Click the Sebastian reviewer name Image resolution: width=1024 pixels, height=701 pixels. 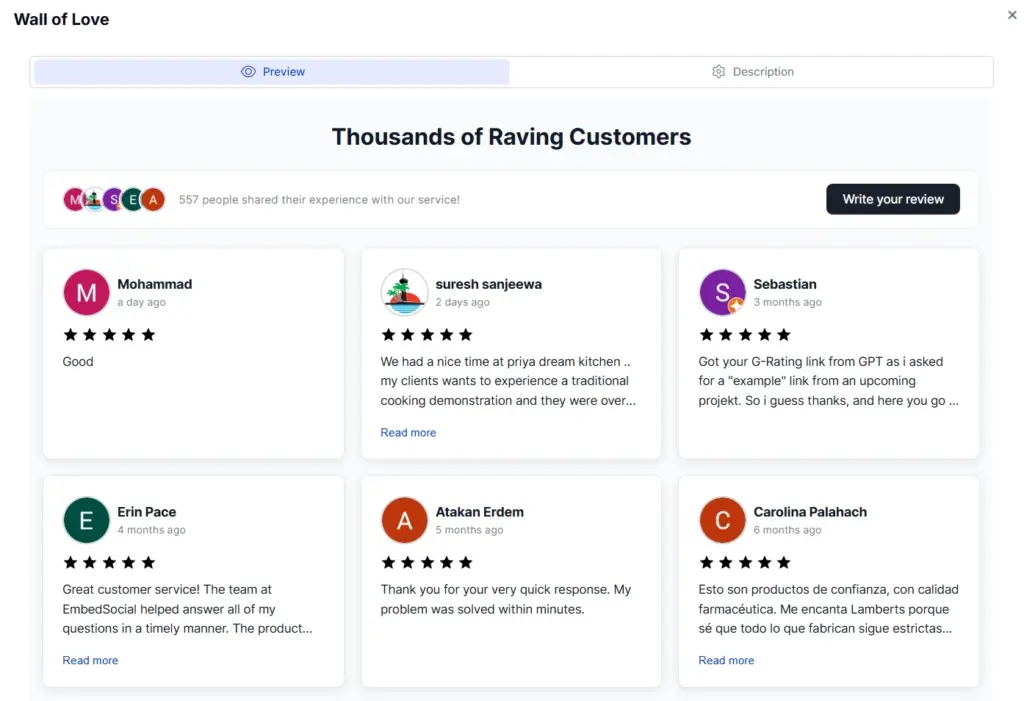(785, 284)
